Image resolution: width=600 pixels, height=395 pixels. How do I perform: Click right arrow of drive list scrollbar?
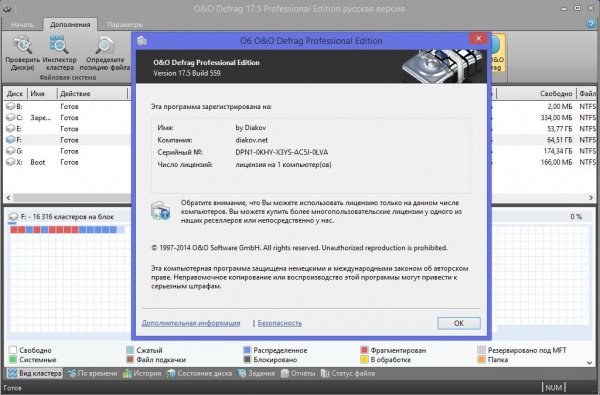click(591, 198)
